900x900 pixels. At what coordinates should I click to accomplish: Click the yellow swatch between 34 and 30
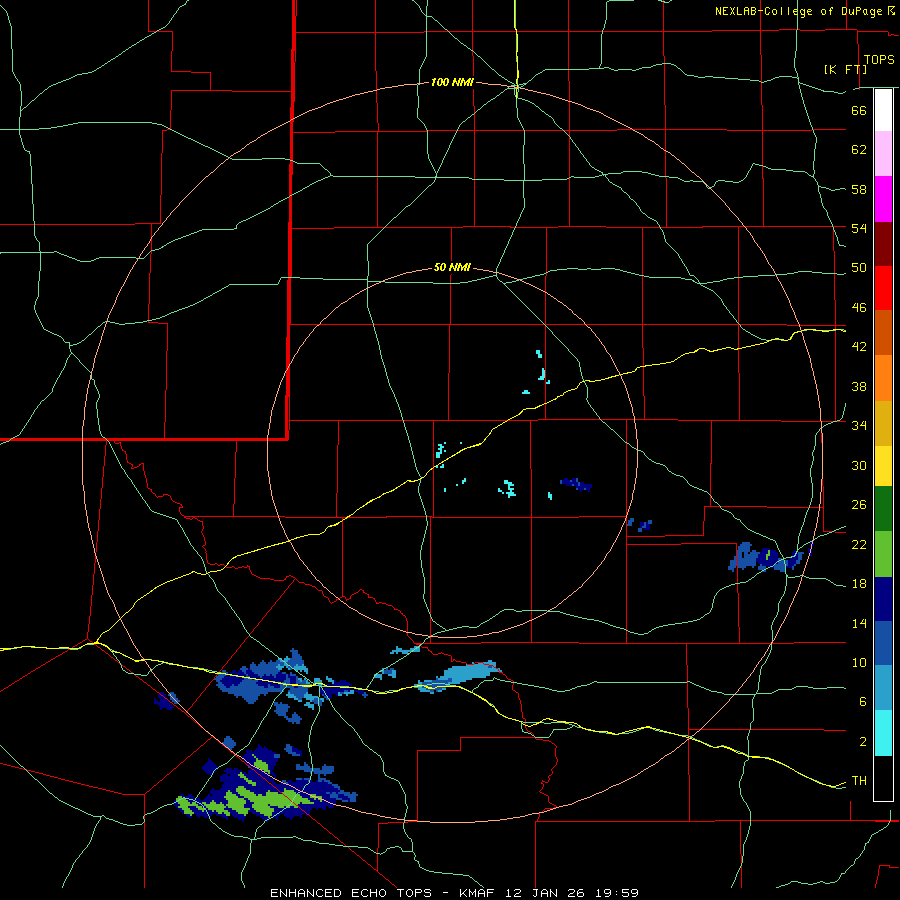tap(883, 466)
